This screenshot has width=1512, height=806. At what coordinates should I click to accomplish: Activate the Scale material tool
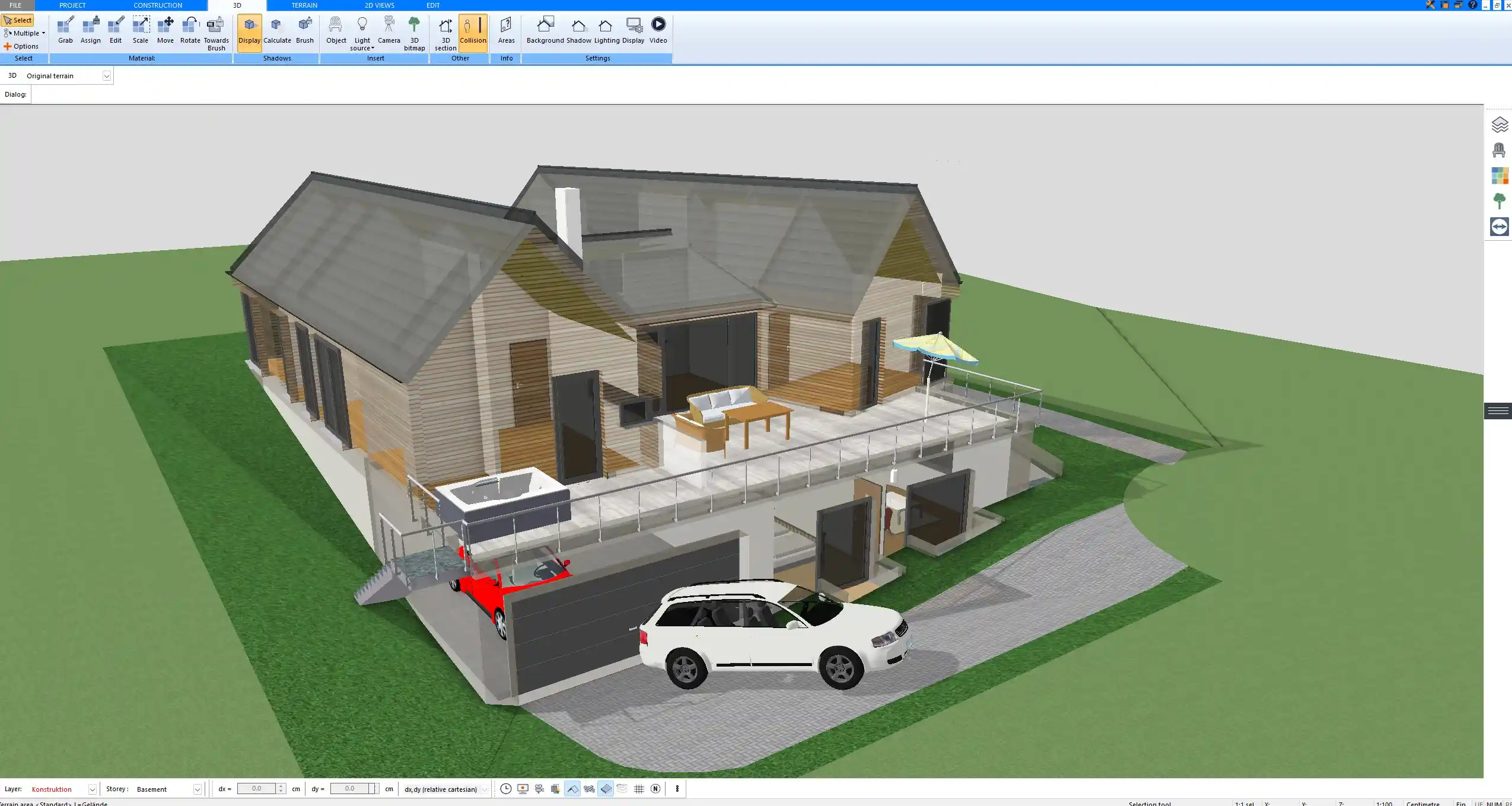(141, 30)
